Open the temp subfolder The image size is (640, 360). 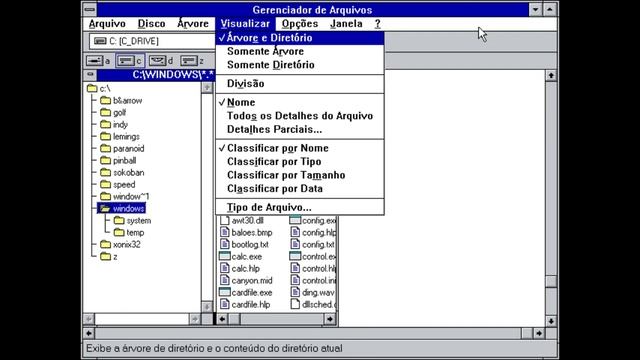(129, 233)
